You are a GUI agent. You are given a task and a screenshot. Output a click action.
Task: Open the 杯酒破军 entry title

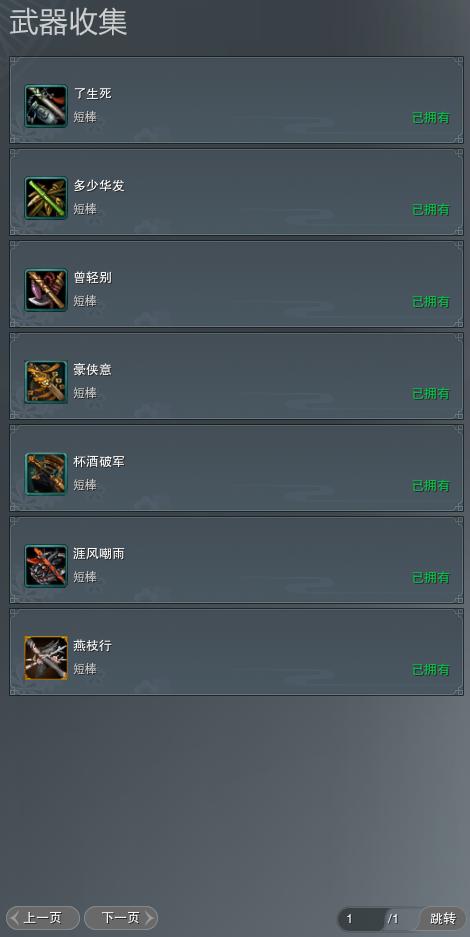click(x=99, y=462)
